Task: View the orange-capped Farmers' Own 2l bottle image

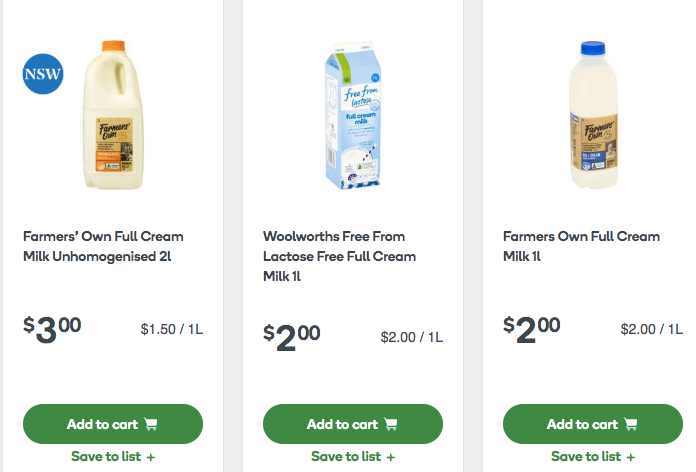Action: click(x=113, y=115)
